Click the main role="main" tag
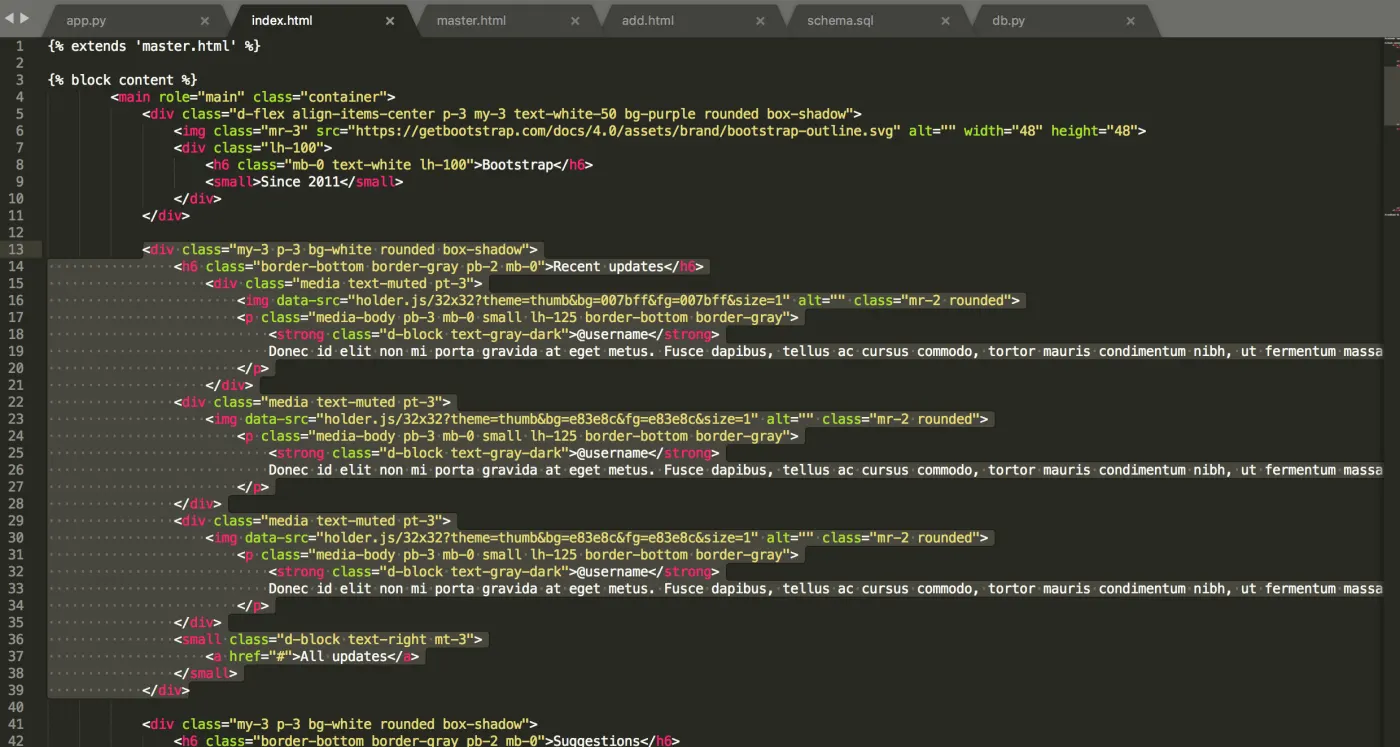 coord(253,97)
